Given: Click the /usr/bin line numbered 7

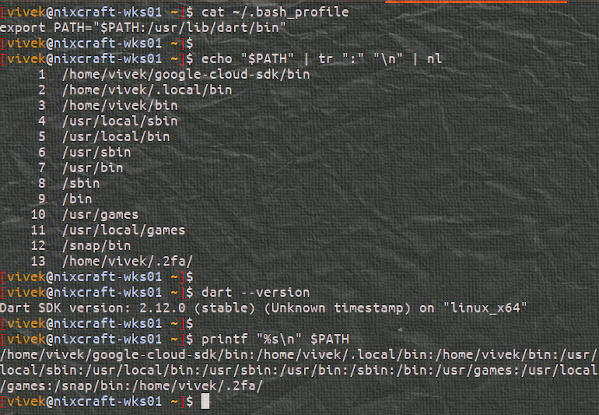Looking at the screenshot, I should pyautogui.click(x=93, y=168).
